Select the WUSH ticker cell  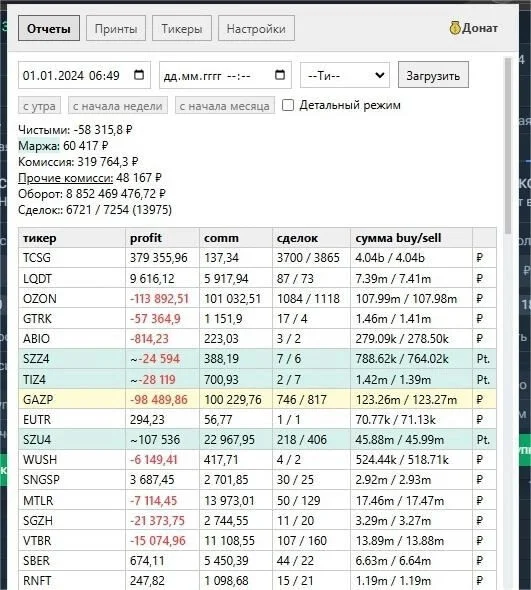coord(72,459)
